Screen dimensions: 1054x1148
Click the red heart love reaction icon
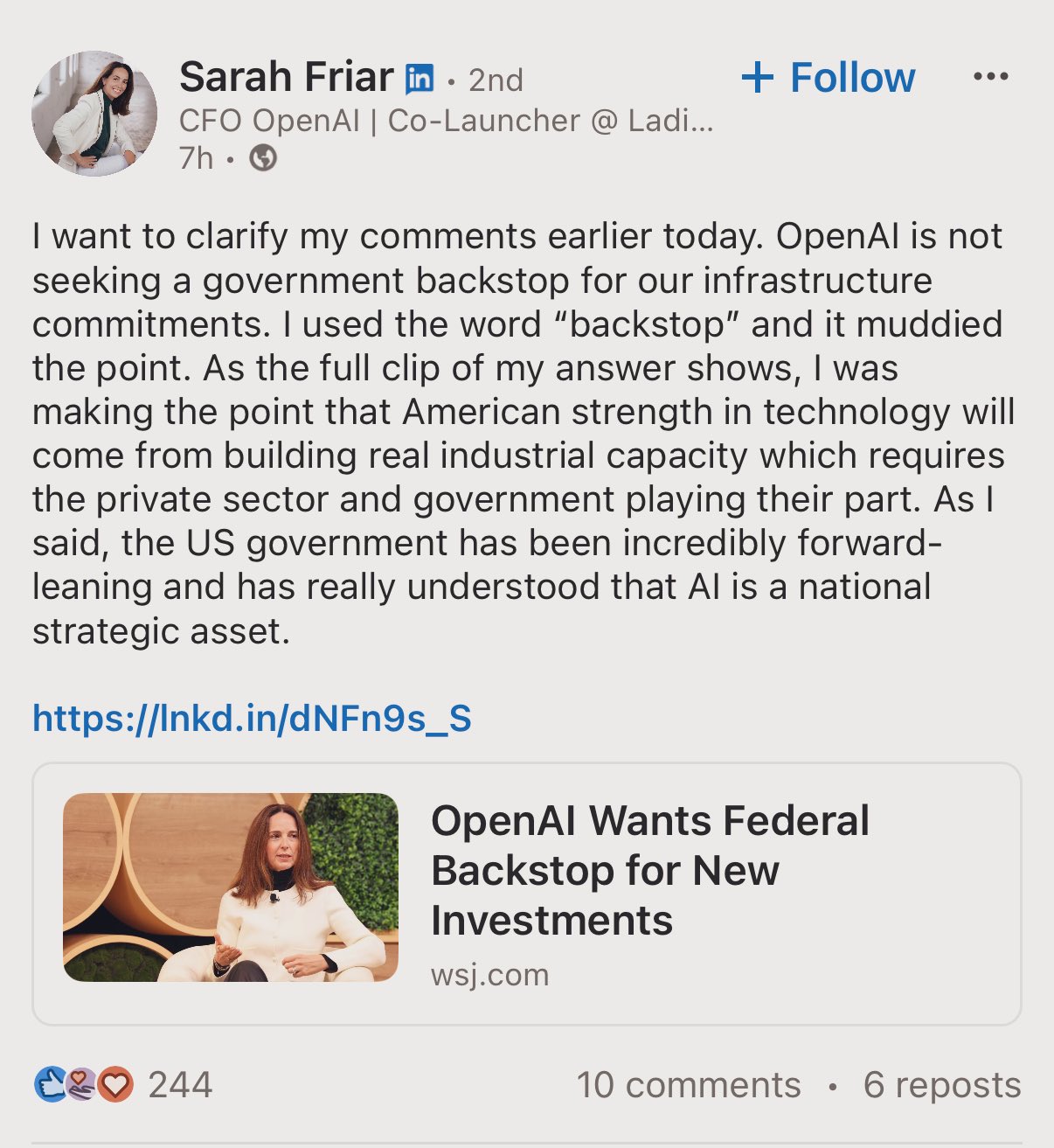pyautogui.click(x=114, y=1085)
